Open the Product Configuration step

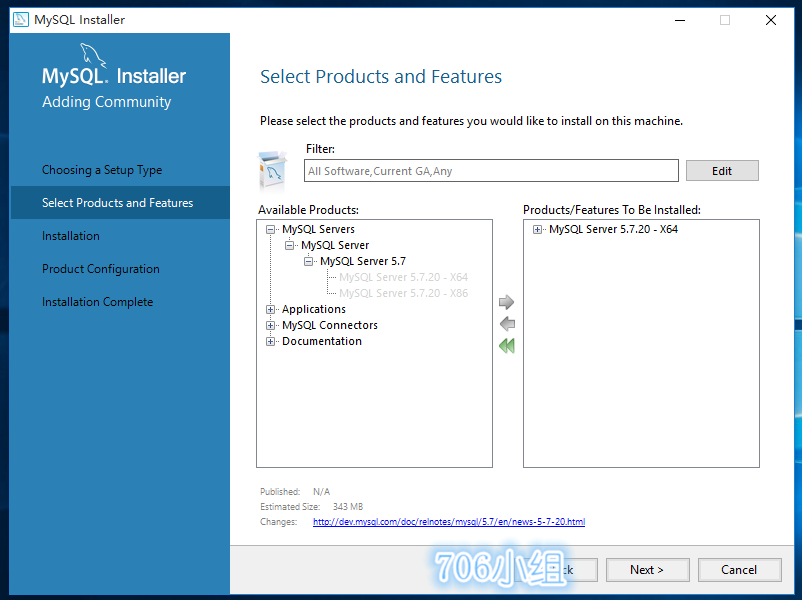tap(101, 269)
